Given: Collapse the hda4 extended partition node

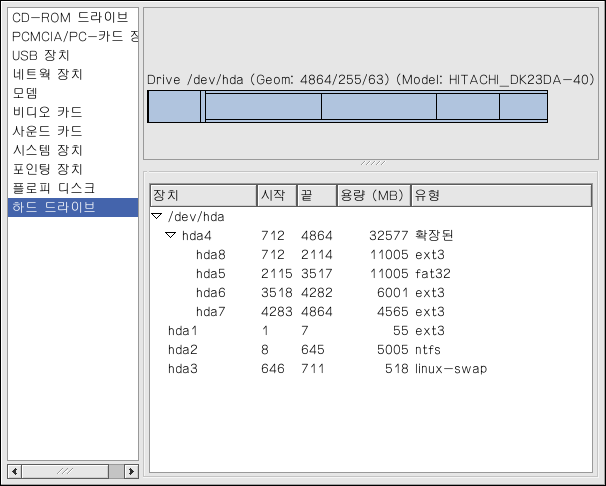Looking at the screenshot, I should (171, 235).
